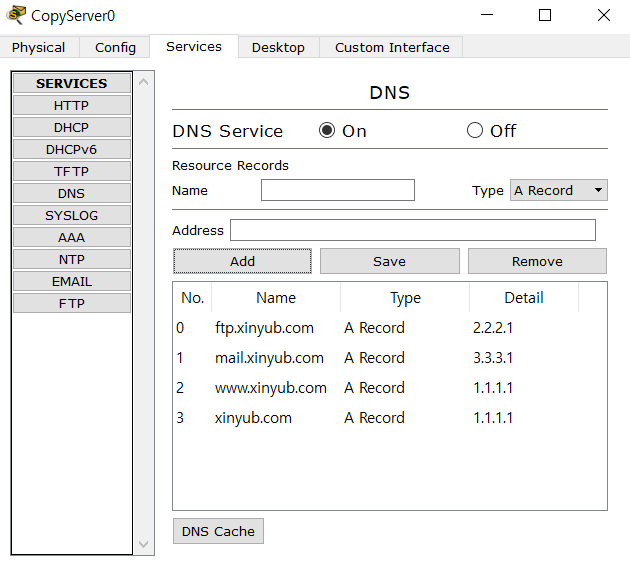Focus the Name input field
Image resolution: width=630 pixels, height=568 pixels.
click(338, 190)
